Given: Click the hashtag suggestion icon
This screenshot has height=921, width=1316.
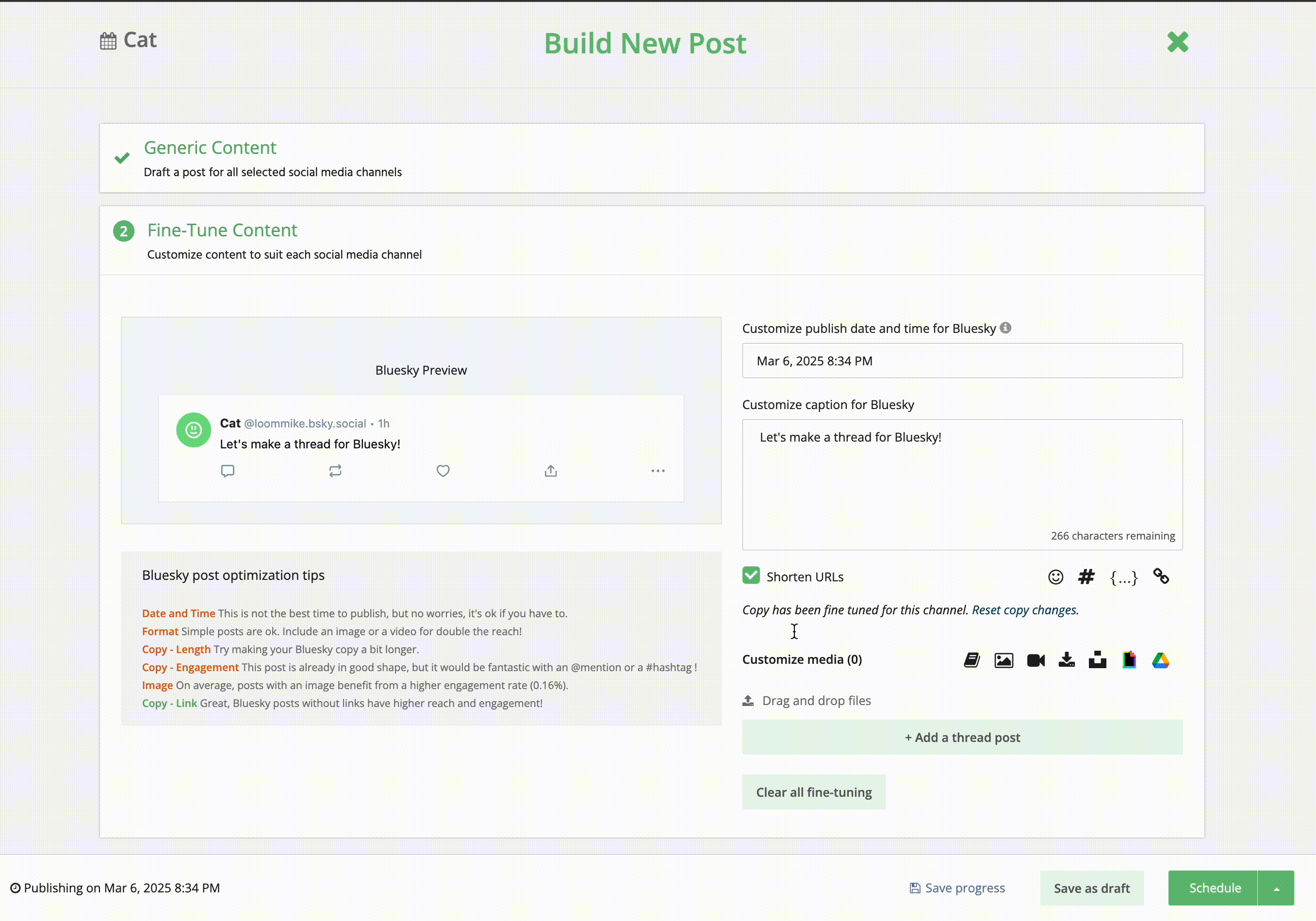Looking at the screenshot, I should tap(1086, 576).
